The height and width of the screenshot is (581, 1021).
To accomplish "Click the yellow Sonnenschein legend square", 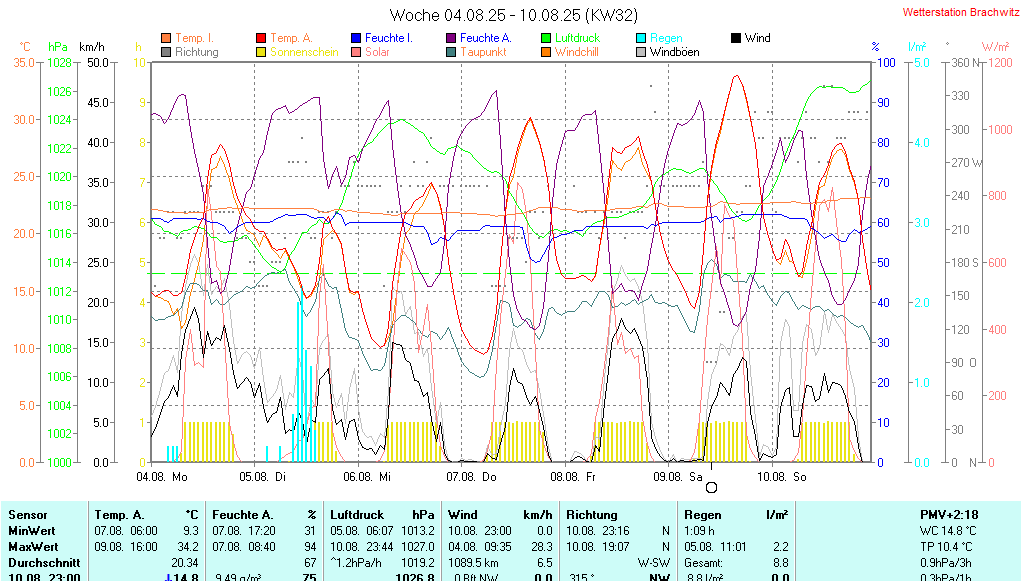I will click(x=261, y=52).
